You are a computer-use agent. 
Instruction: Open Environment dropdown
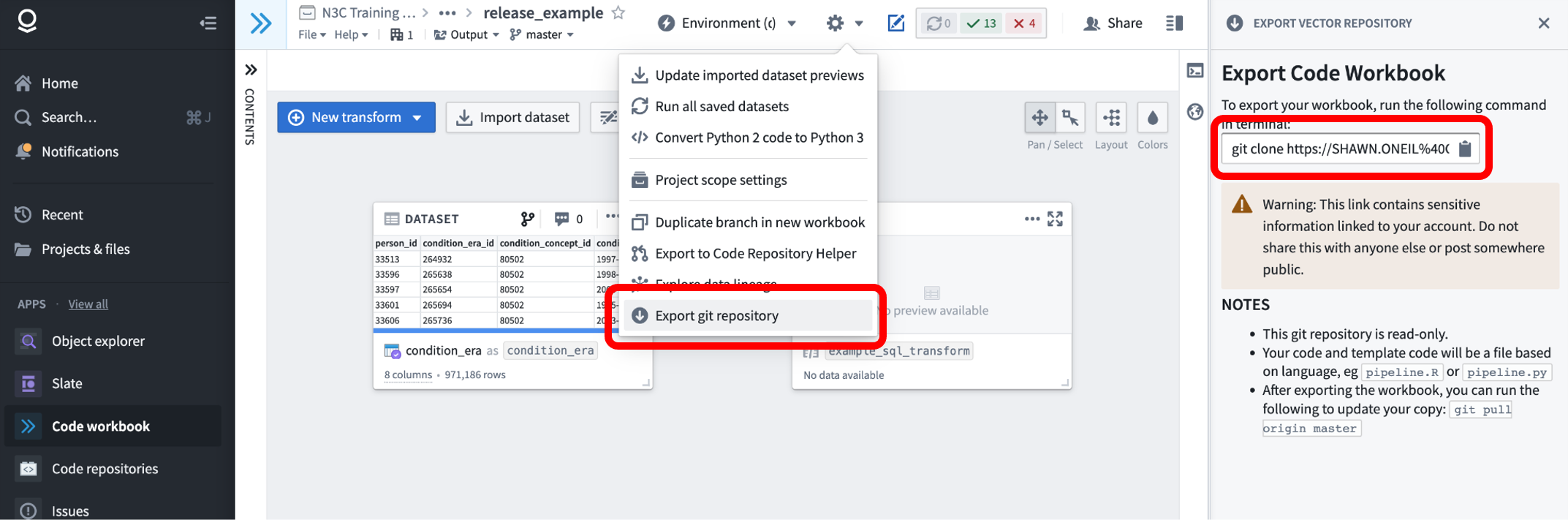(x=727, y=23)
